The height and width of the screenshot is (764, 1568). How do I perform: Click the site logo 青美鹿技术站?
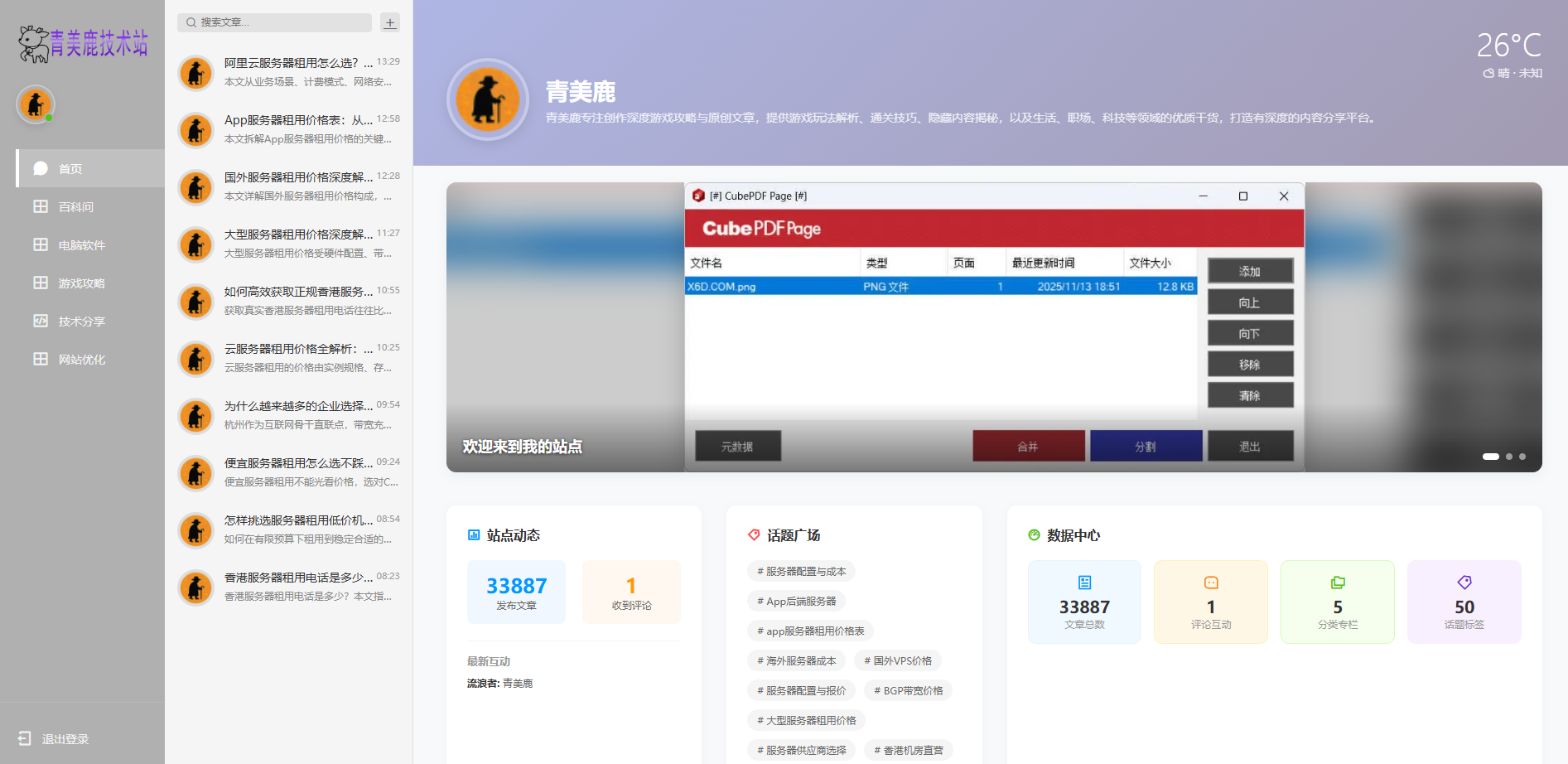point(83,44)
